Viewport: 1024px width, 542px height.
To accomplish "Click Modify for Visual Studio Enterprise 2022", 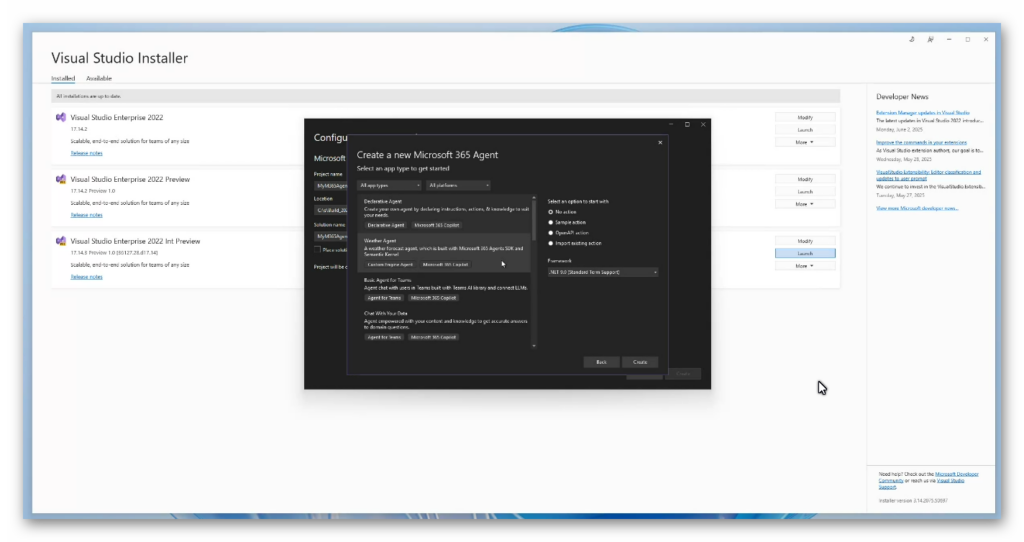I will tap(805, 118).
